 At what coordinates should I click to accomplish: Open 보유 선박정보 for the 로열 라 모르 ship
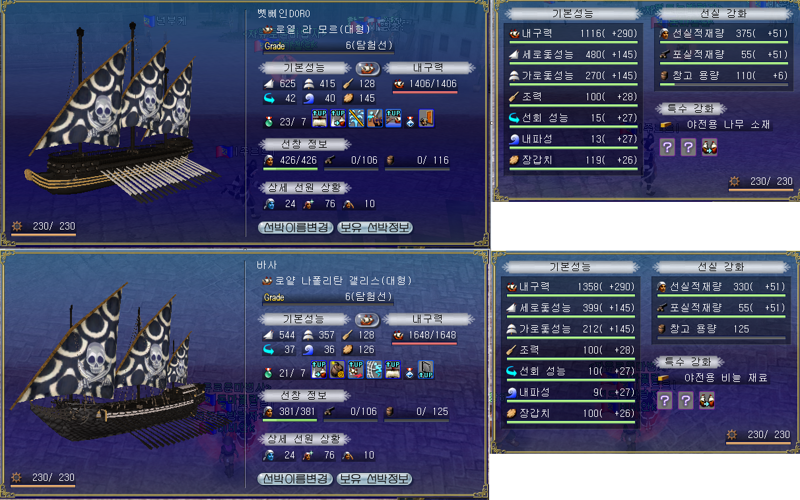(375, 228)
